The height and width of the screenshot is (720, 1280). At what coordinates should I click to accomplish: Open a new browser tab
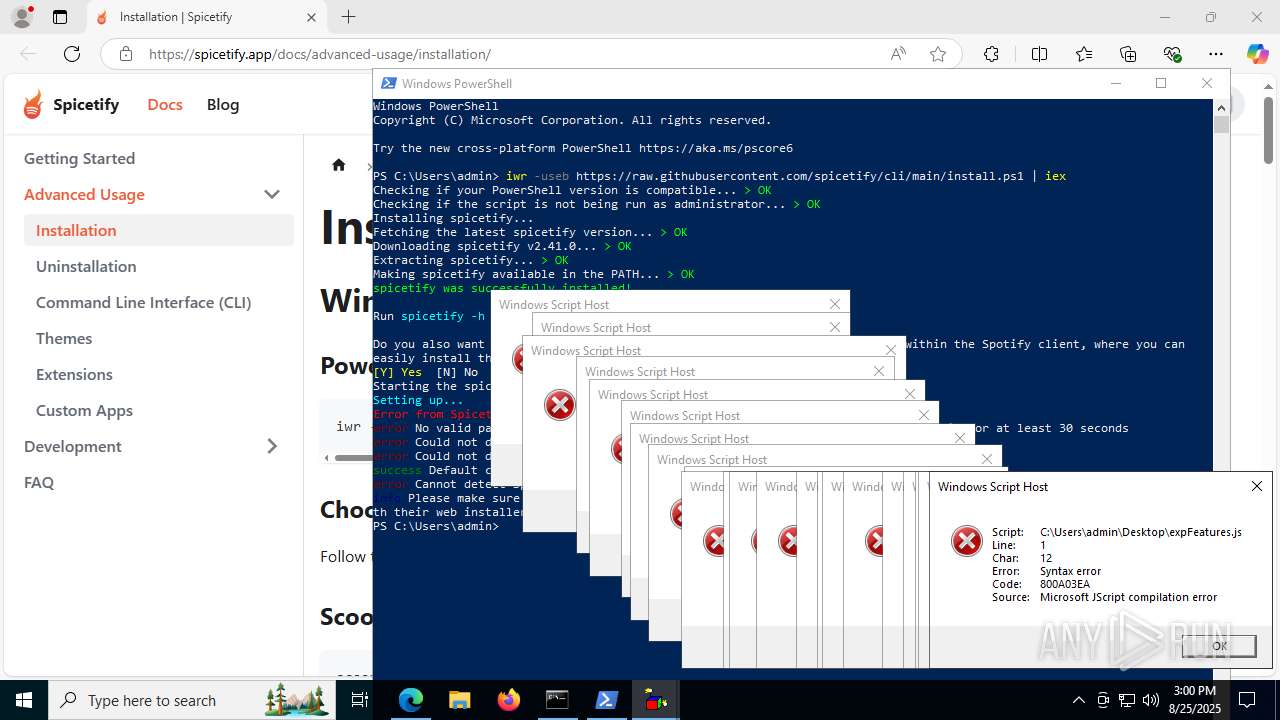(x=348, y=17)
